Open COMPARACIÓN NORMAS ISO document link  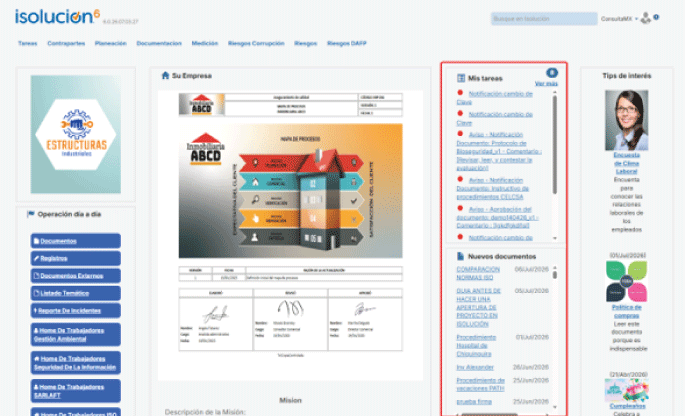[478, 273]
